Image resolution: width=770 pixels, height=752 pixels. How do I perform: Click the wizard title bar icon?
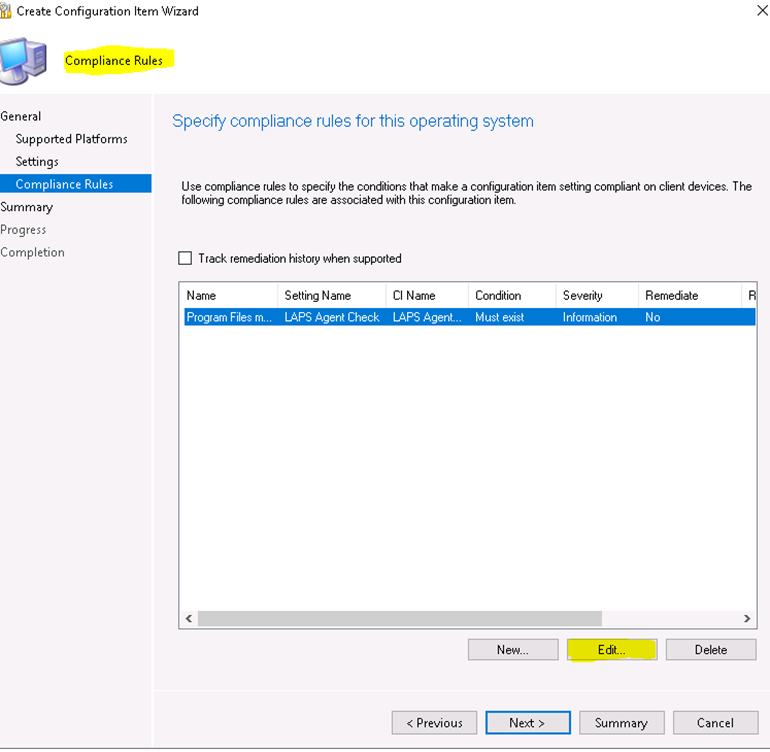pyautogui.click(x=5, y=11)
